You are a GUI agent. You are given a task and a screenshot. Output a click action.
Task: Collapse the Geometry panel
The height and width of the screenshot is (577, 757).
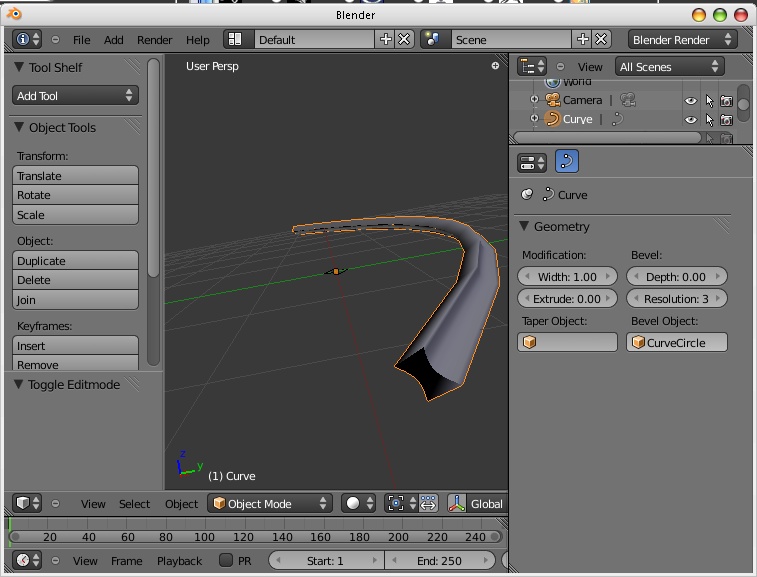pos(524,226)
